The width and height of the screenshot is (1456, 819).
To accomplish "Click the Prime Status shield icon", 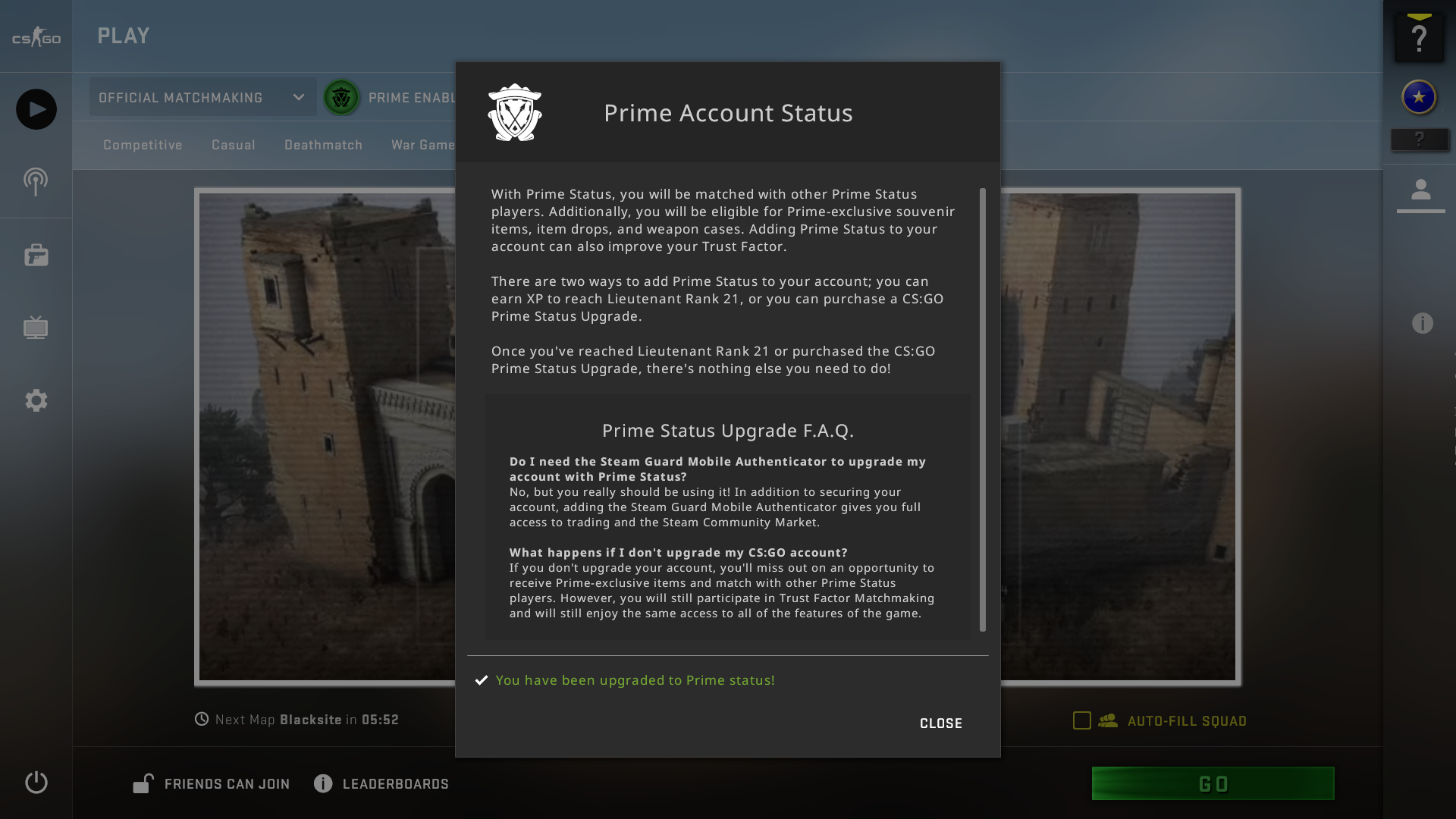I will click(515, 111).
